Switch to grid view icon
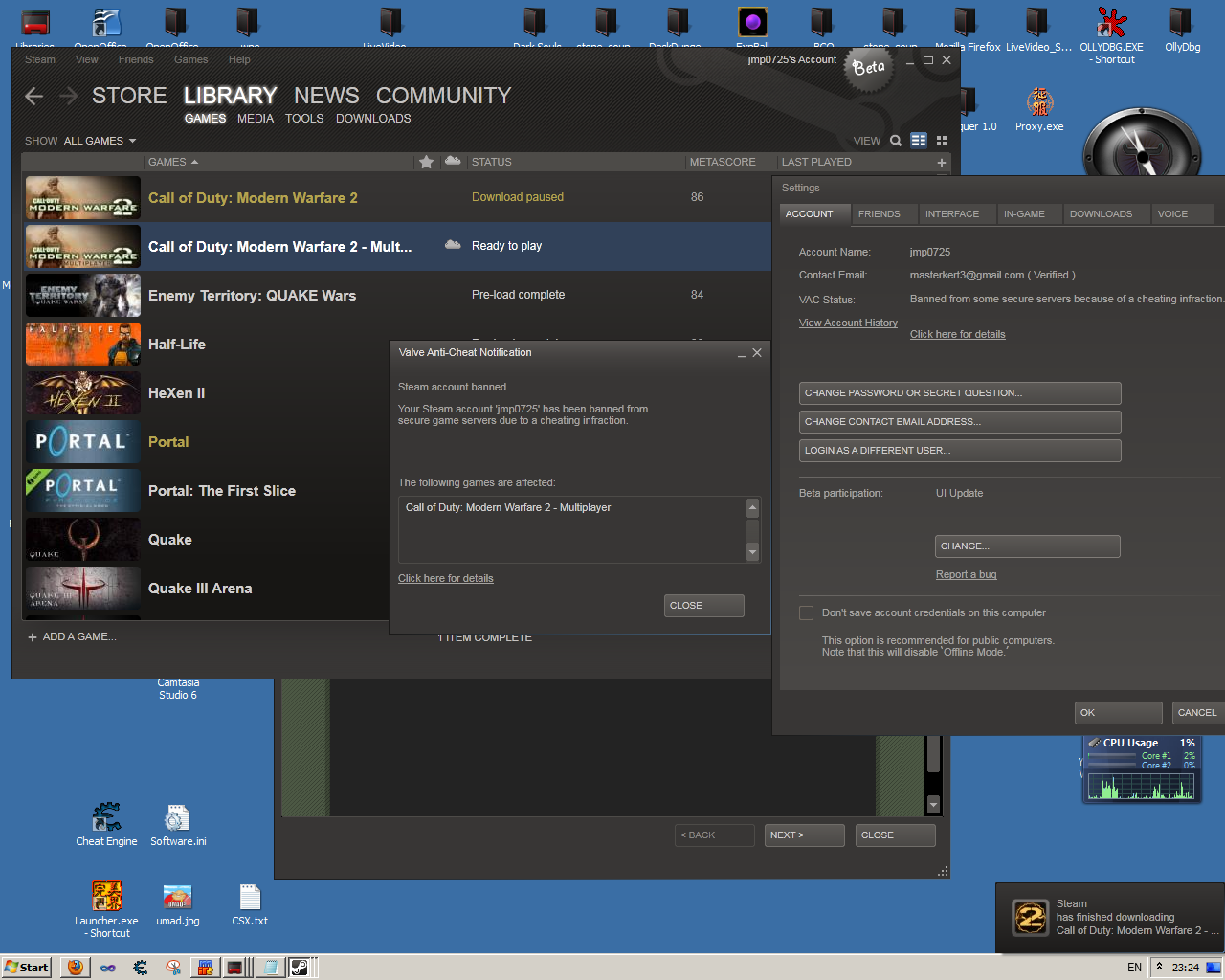Image resolution: width=1225 pixels, height=980 pixels. pyautogui.click(x=942, y=141)
